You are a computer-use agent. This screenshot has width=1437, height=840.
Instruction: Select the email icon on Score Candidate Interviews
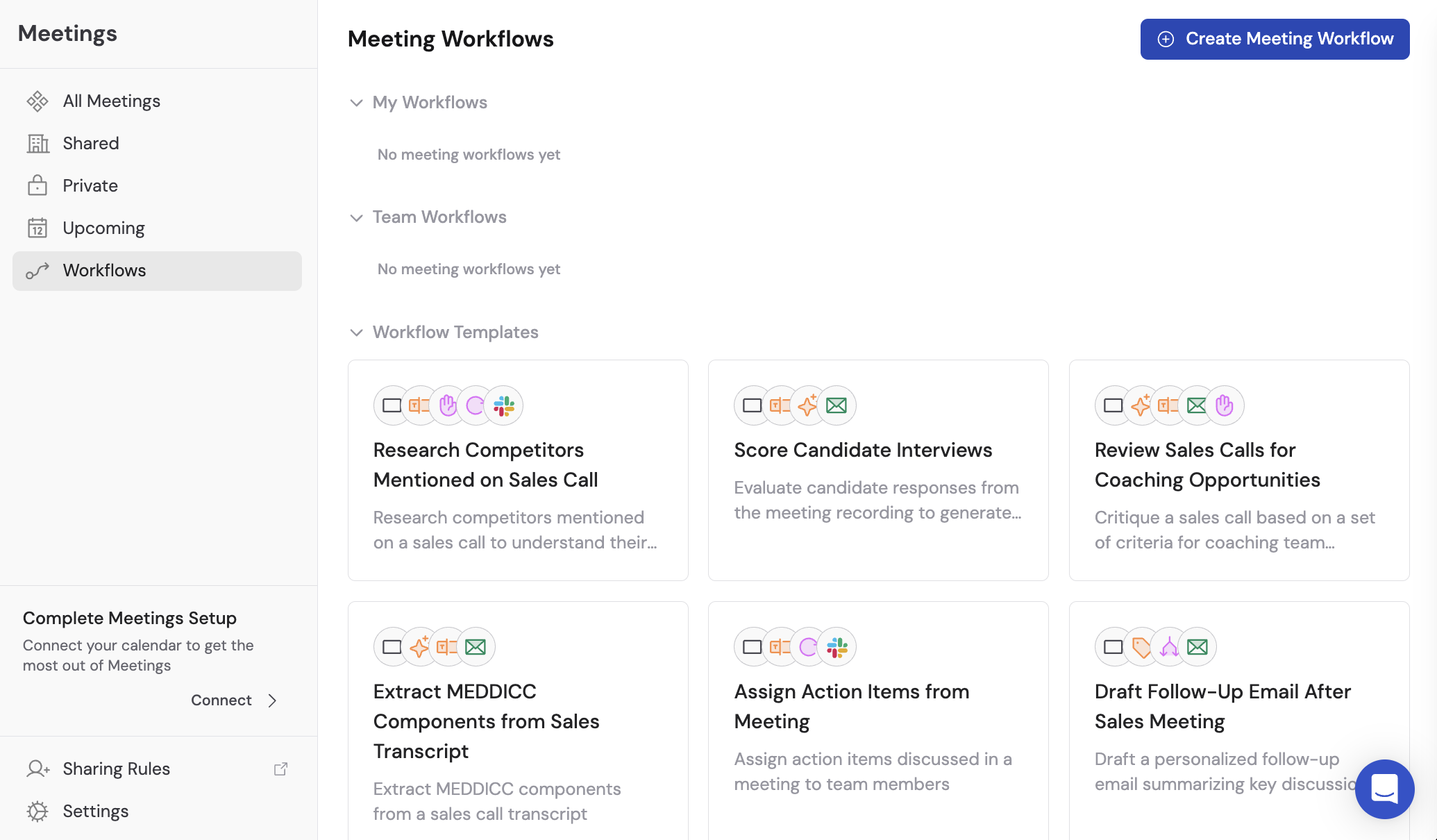(836, 405)
